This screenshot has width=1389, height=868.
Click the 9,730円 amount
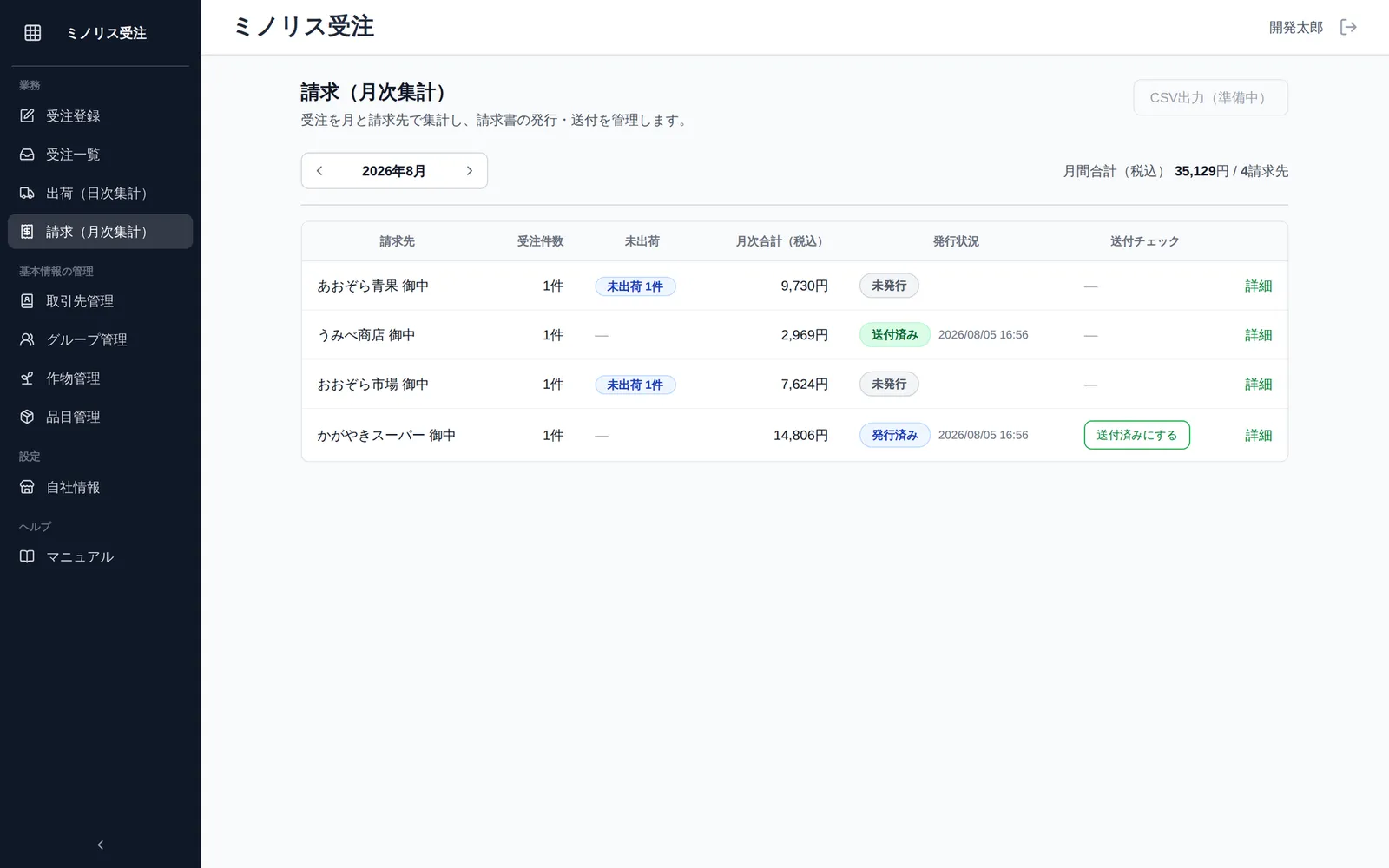click(x=804, y=286)
